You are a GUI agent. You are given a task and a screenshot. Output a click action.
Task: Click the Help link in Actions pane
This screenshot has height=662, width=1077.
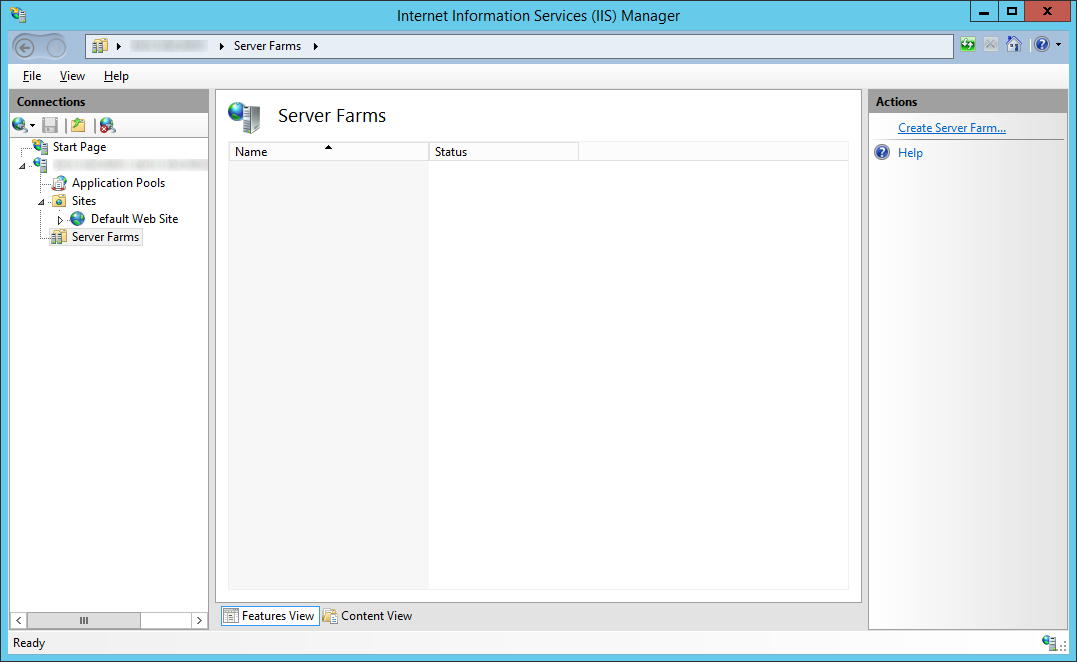point(910,152)
